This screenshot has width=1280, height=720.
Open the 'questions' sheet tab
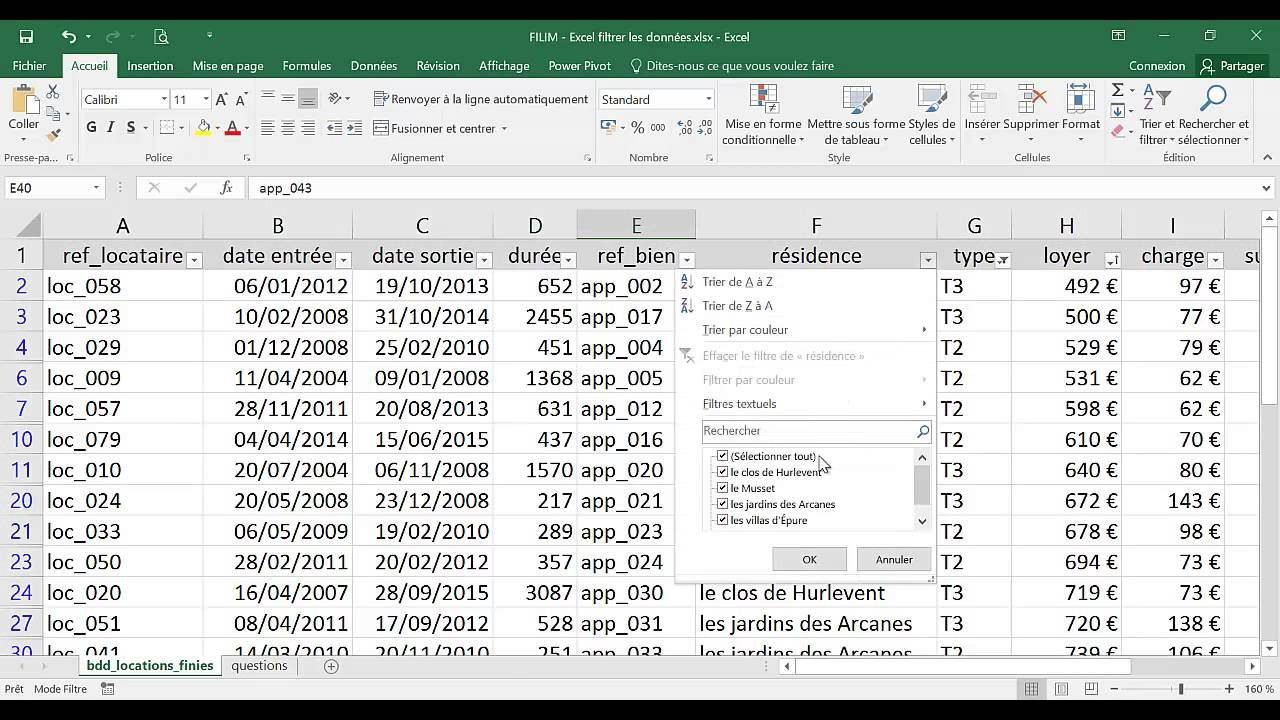coord(259,665)
